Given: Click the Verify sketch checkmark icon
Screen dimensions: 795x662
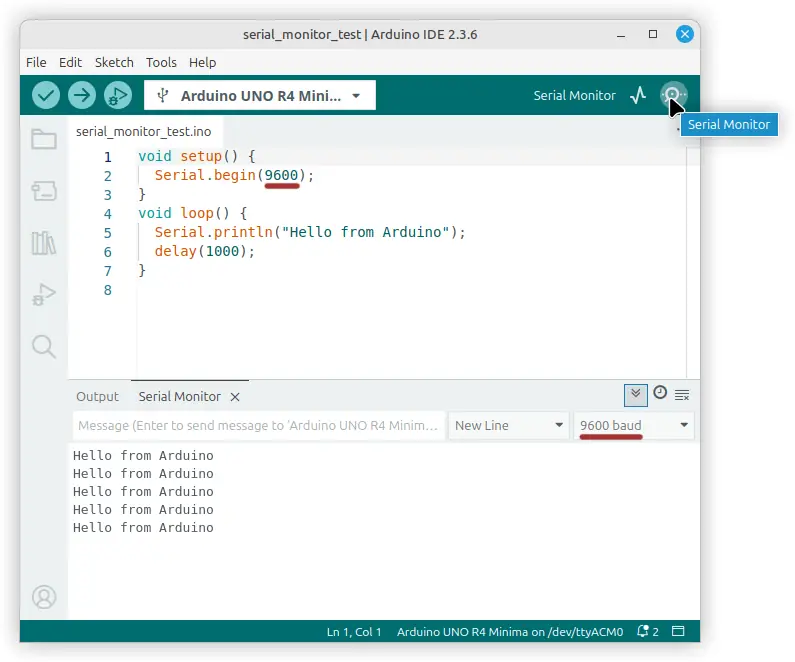Looking at the screenshot, I should coord(46,95).
